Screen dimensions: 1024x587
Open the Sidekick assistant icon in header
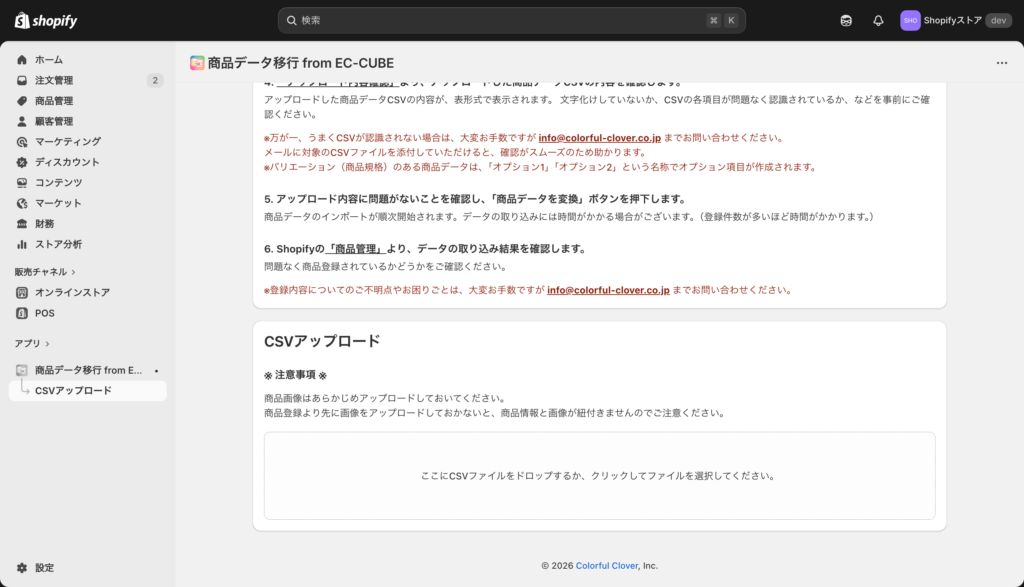(846, 20)
